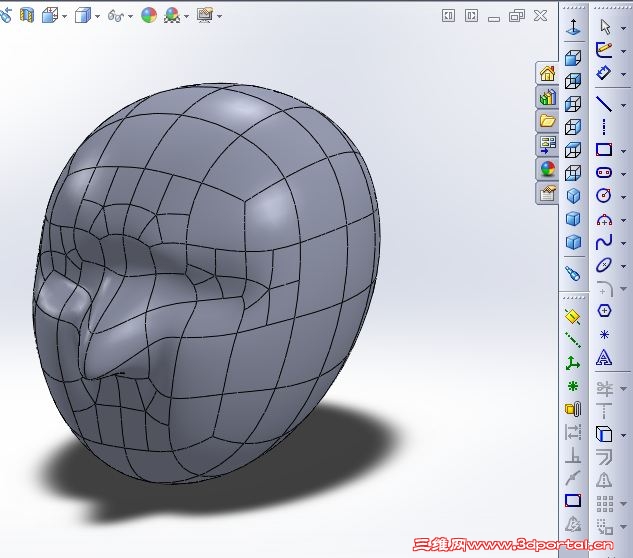Start a sketch with the Sketch tool

604,50
